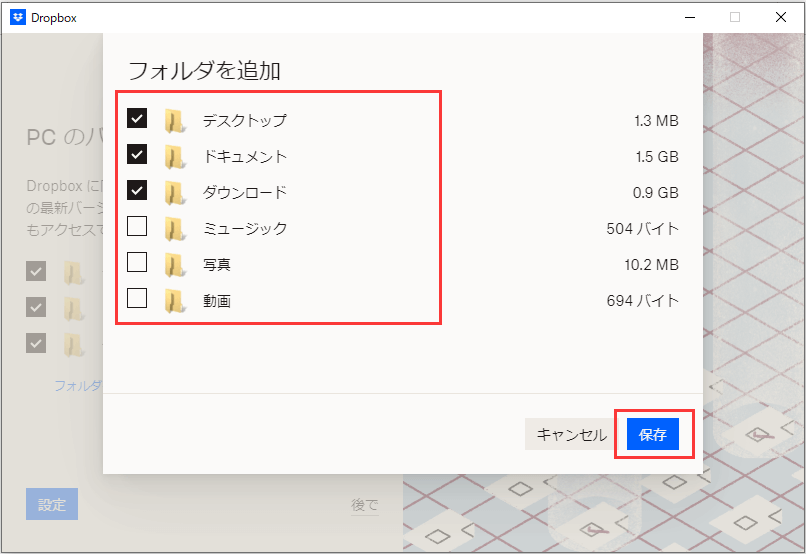Select the デスクトップ folder name
The width and height of the screenshot is (806, 554).
click(x=245, y=121)
